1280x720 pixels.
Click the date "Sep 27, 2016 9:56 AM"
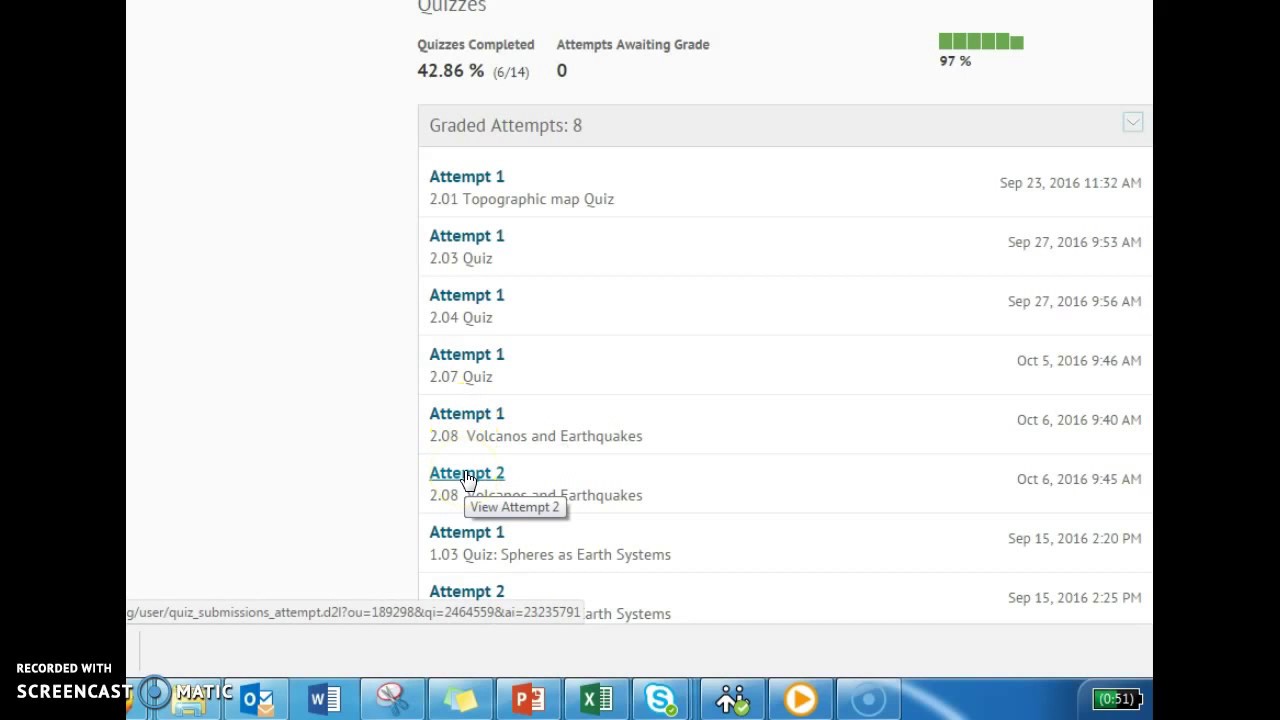[x=1074, y=301]
